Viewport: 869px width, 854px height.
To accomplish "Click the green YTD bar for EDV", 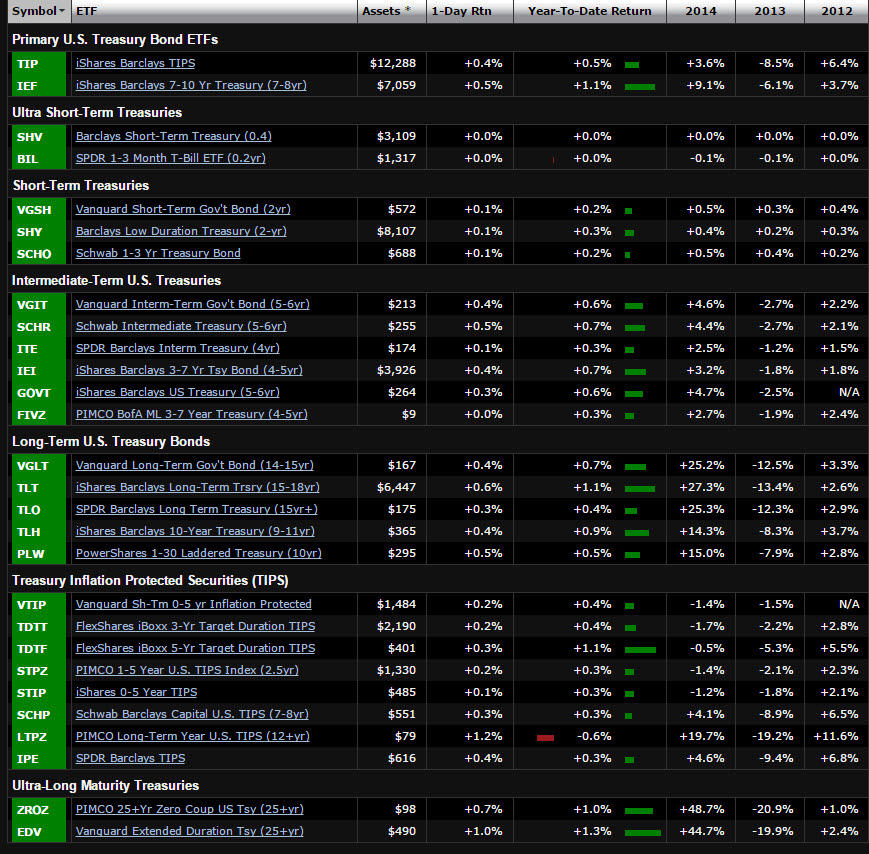I will (642, 831).
